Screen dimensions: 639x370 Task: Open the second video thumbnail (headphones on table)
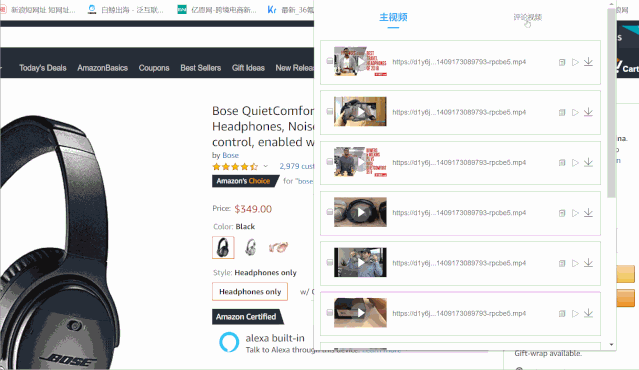[x=360, y=112]
